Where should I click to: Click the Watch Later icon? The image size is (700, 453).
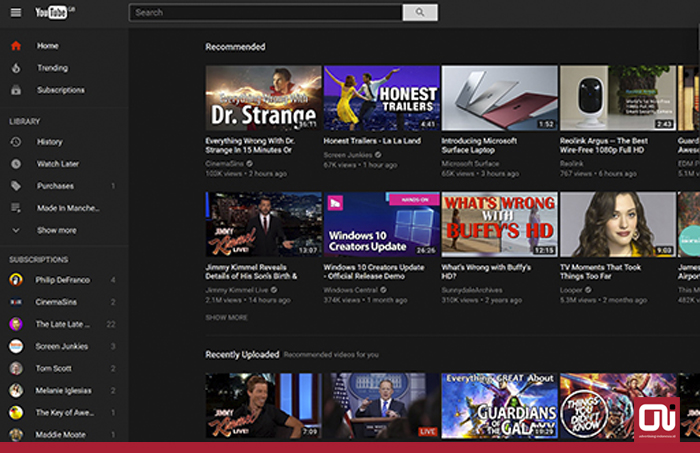click(x=16, y=164)
